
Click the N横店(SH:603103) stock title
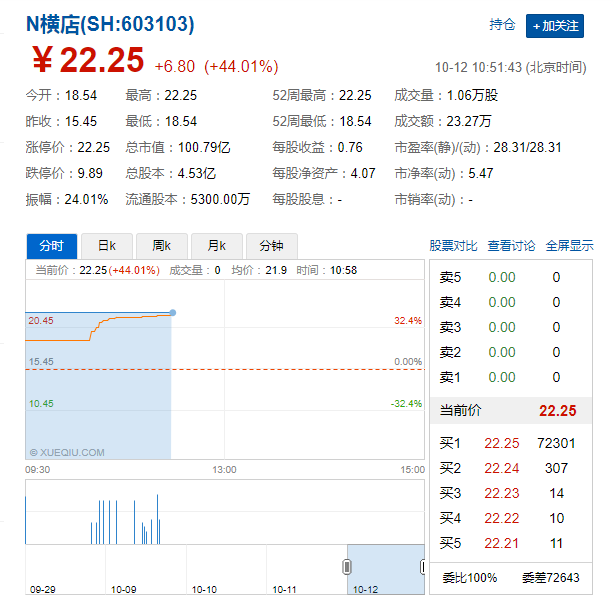point(110,24)
